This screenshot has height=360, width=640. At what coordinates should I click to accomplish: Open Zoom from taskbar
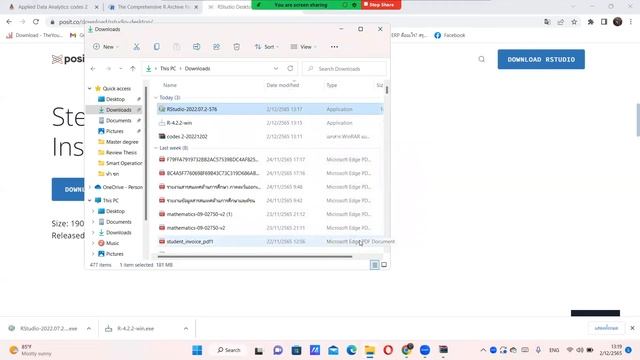tap(425, 350)
